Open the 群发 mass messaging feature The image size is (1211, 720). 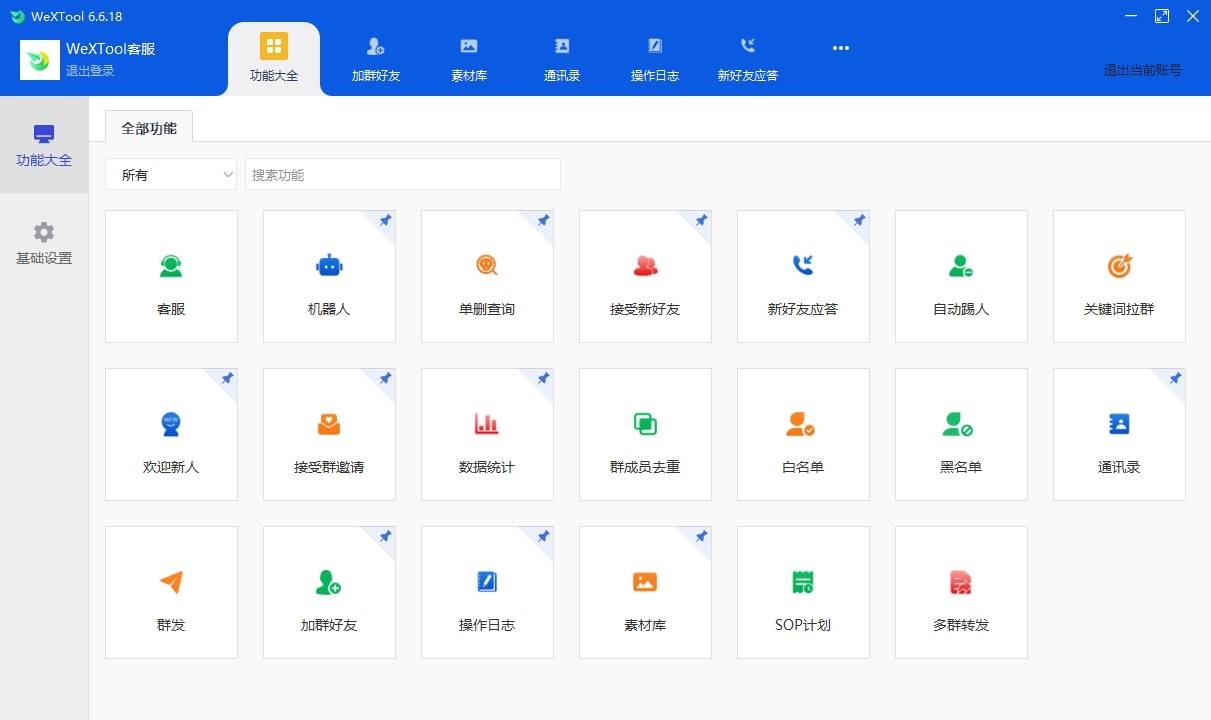click(171, 592)
